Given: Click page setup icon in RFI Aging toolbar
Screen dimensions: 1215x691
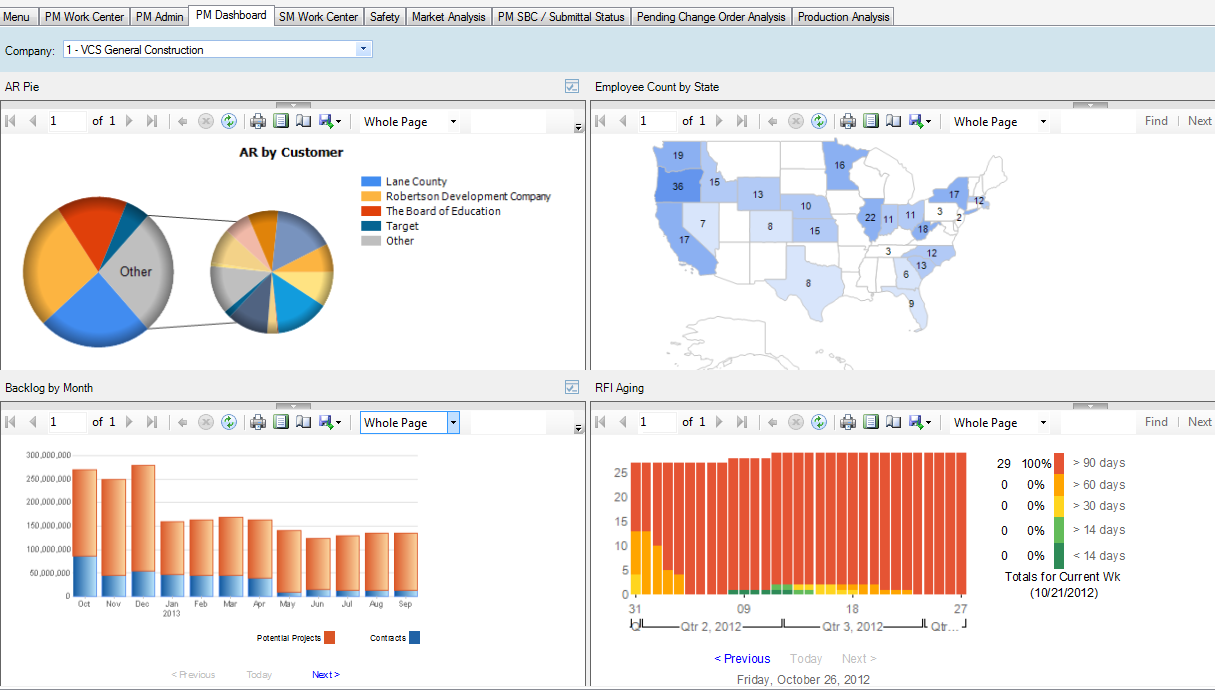Looking at the screenshot, I should (x=893, y=422).
